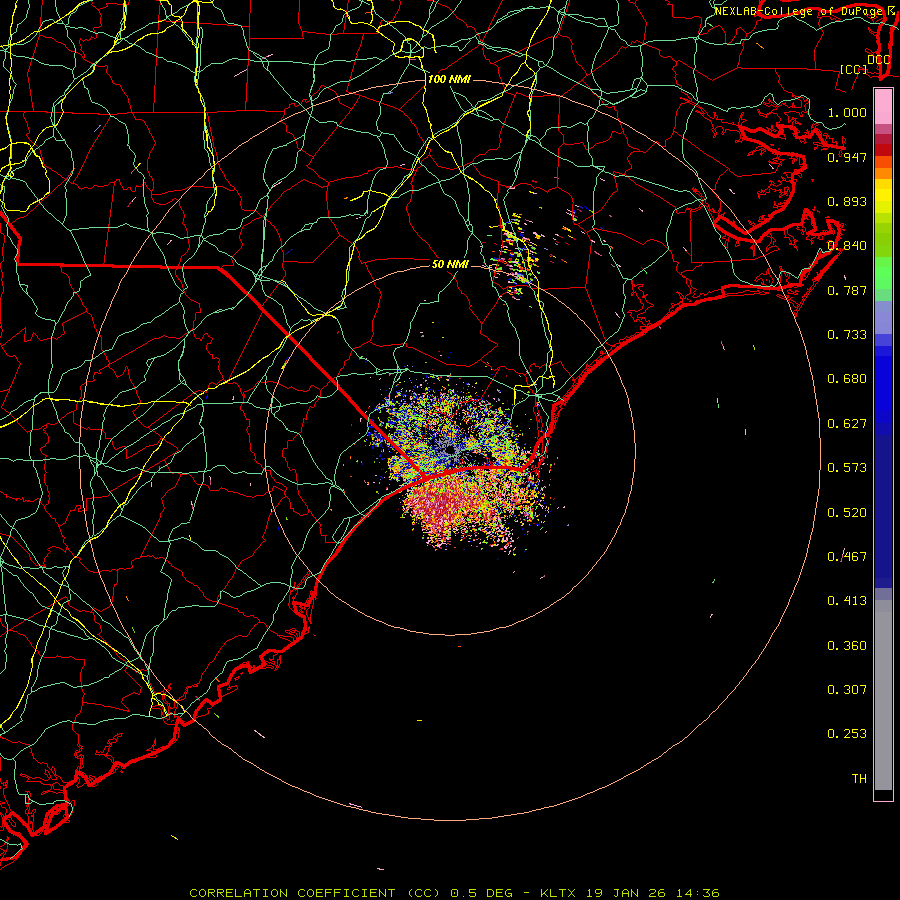Click the 0.360 color scale value
Viewport: 900px width, 900px height.
[847, 646]
